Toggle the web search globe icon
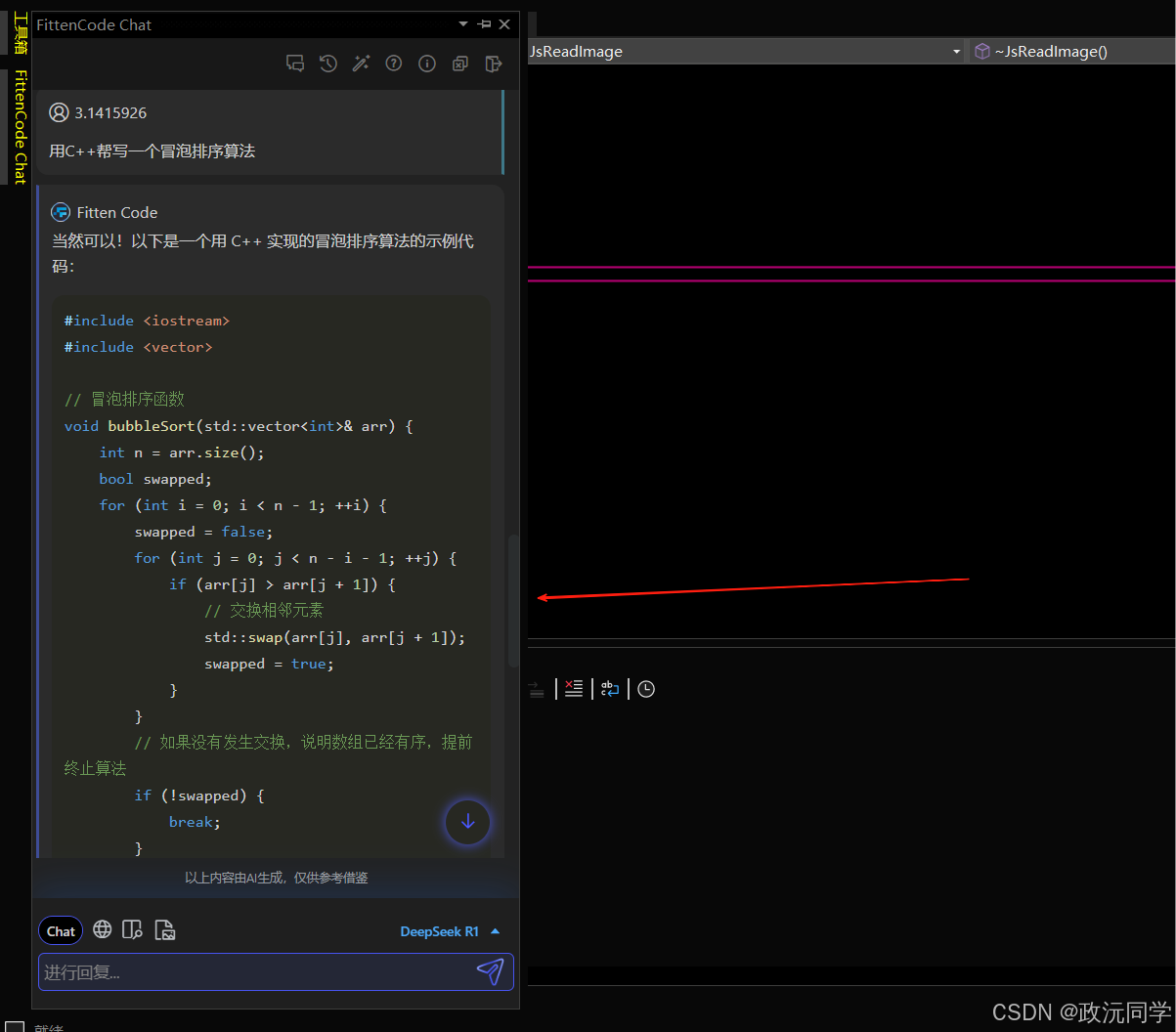This screenshot has height=1032, width=1176. point(103,930)
